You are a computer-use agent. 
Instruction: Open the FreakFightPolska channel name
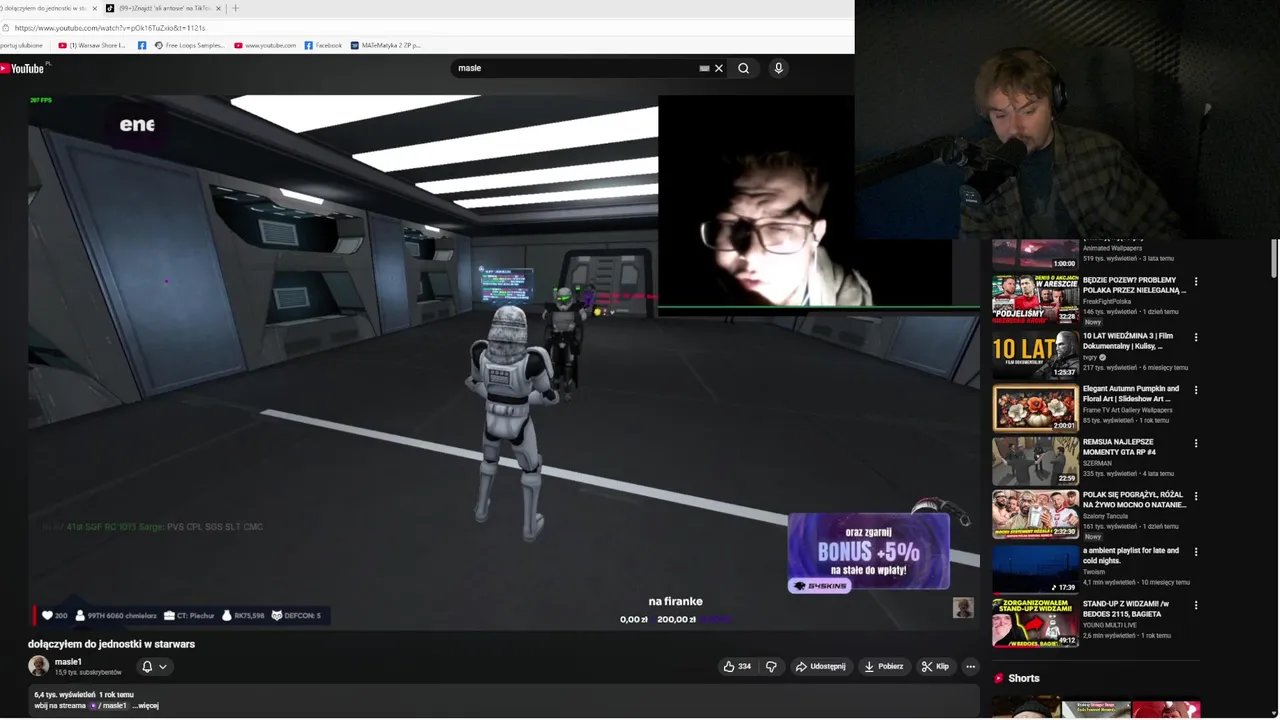click(1109, 301)
